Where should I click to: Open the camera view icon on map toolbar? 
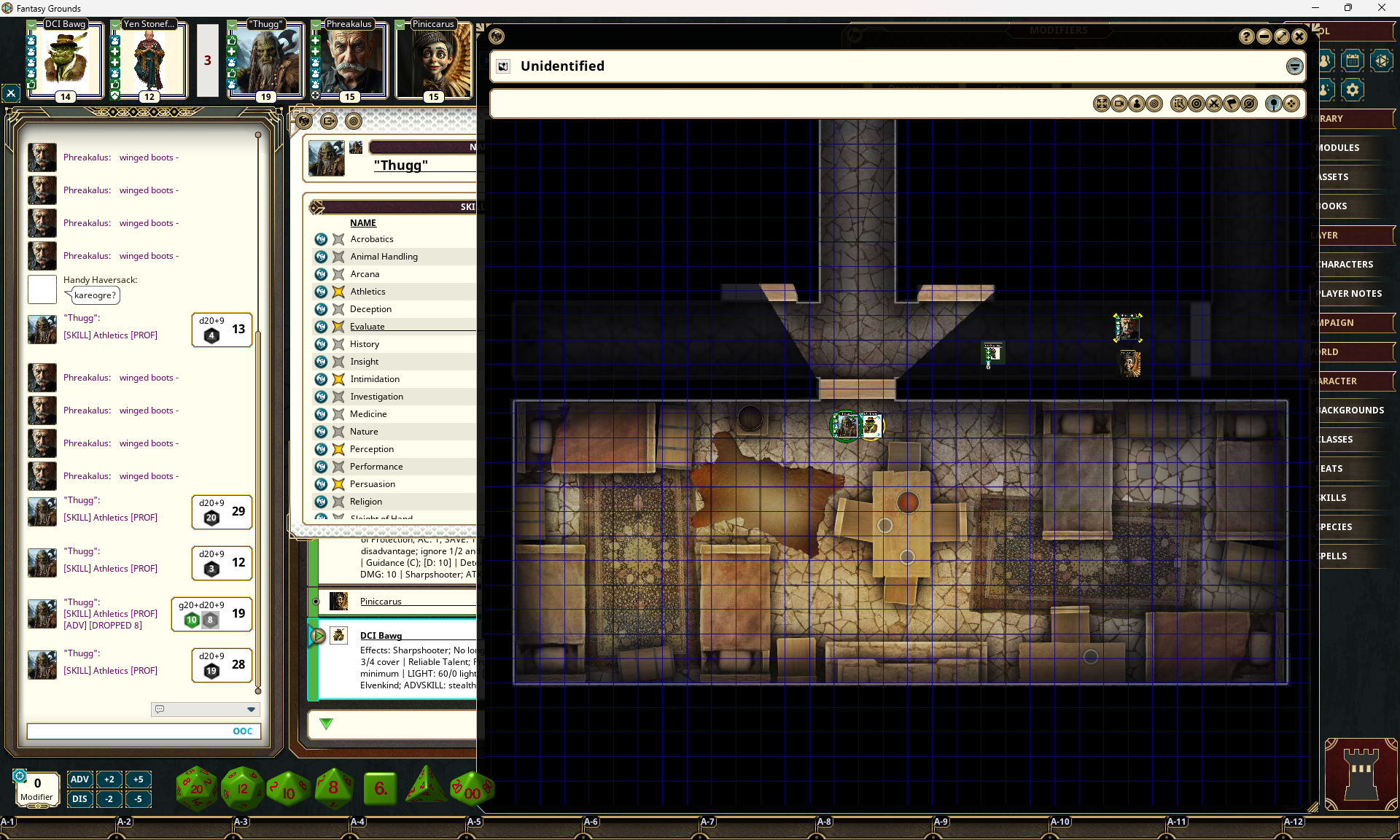pos(1120,104)
